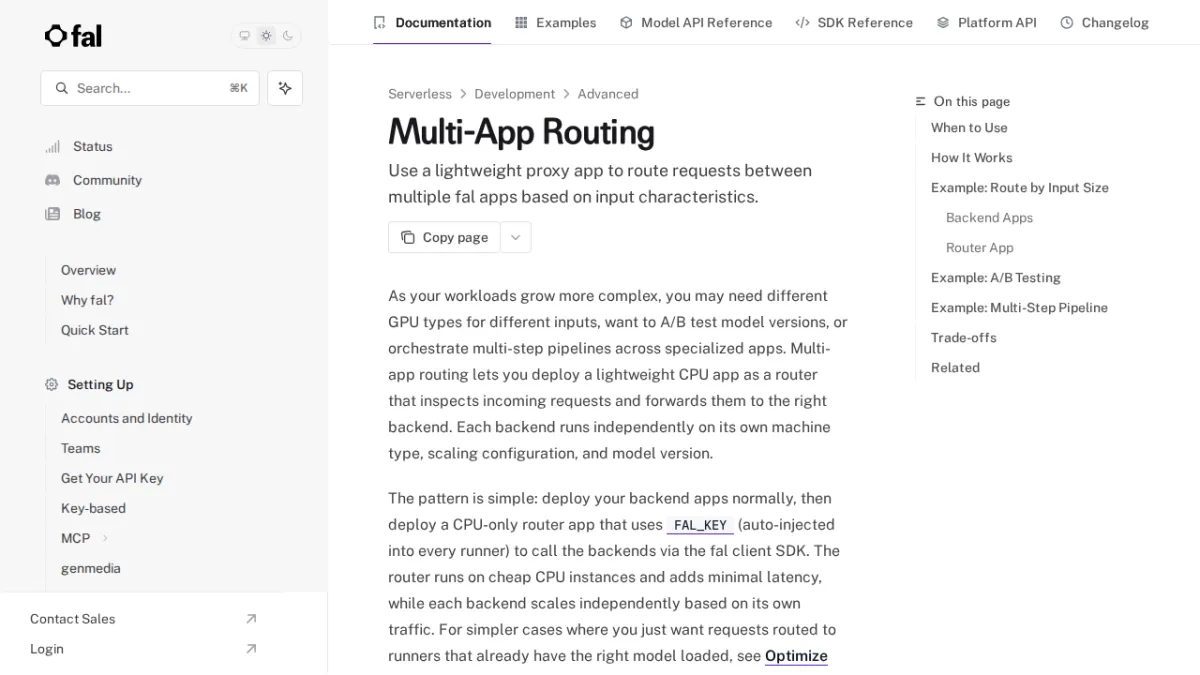Click the Community Discord icon
This screenshot has width=1200, height=675.
pyautogui.click(x=52, y=180)
